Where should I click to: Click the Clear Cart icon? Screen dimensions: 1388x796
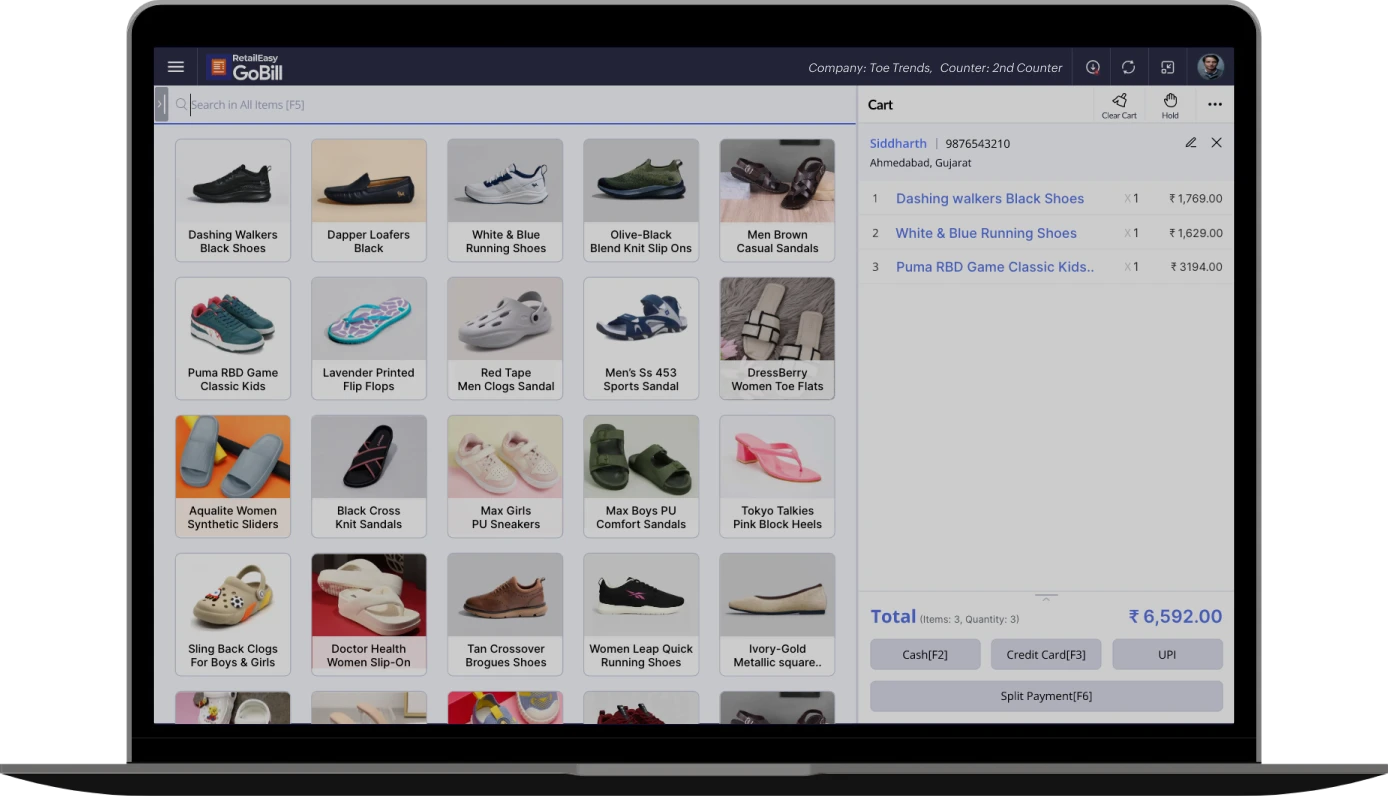point(1119,104)
